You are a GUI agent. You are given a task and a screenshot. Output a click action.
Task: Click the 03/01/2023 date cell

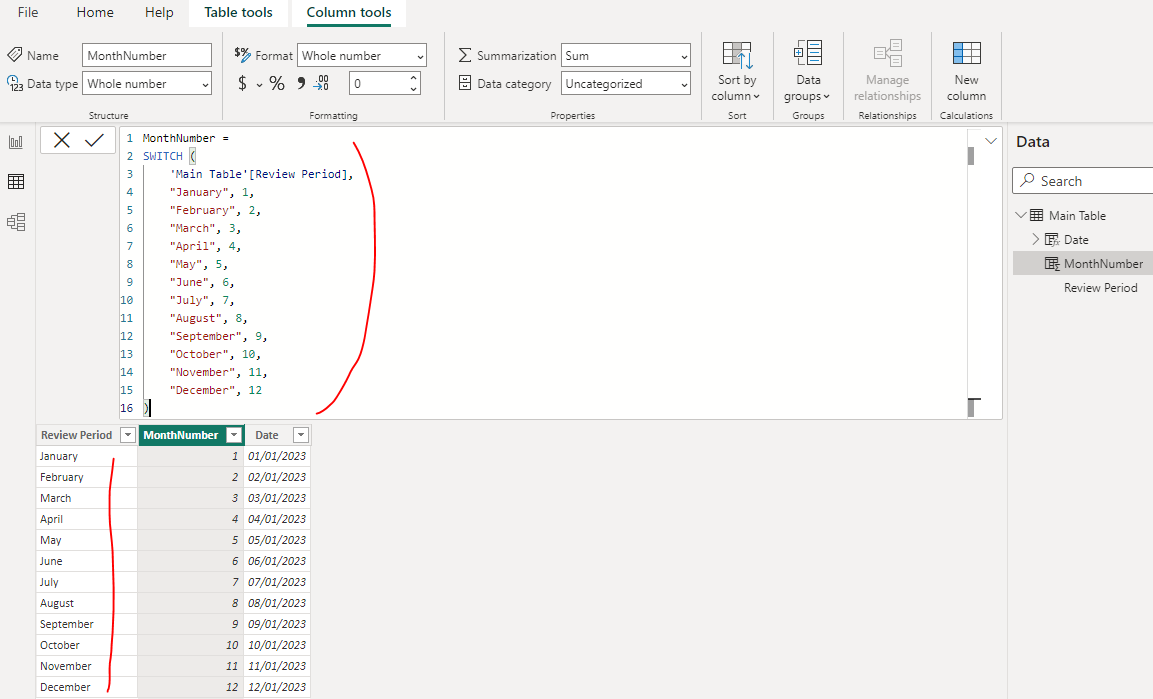pyautogui.click(x=277, y=498)
